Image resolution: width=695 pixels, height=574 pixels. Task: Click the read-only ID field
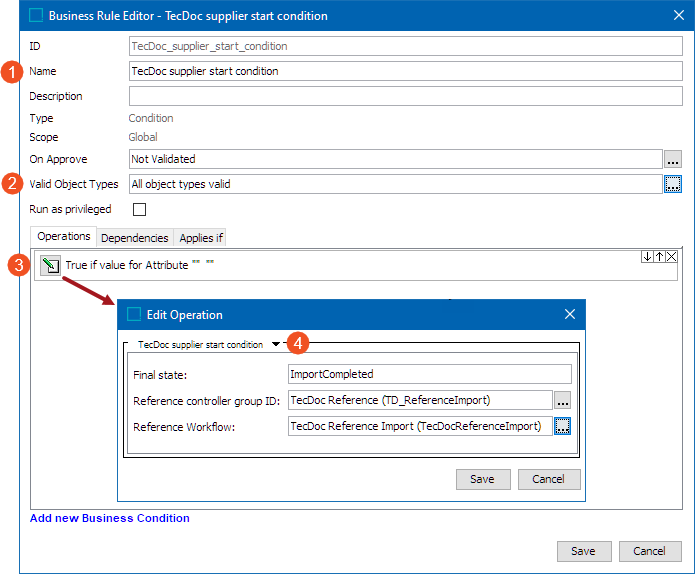[x=406, y=46]
